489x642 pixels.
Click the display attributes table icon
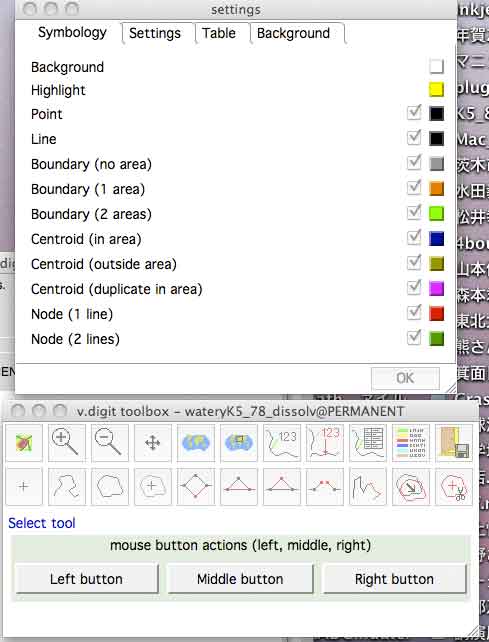pos(368,443)
